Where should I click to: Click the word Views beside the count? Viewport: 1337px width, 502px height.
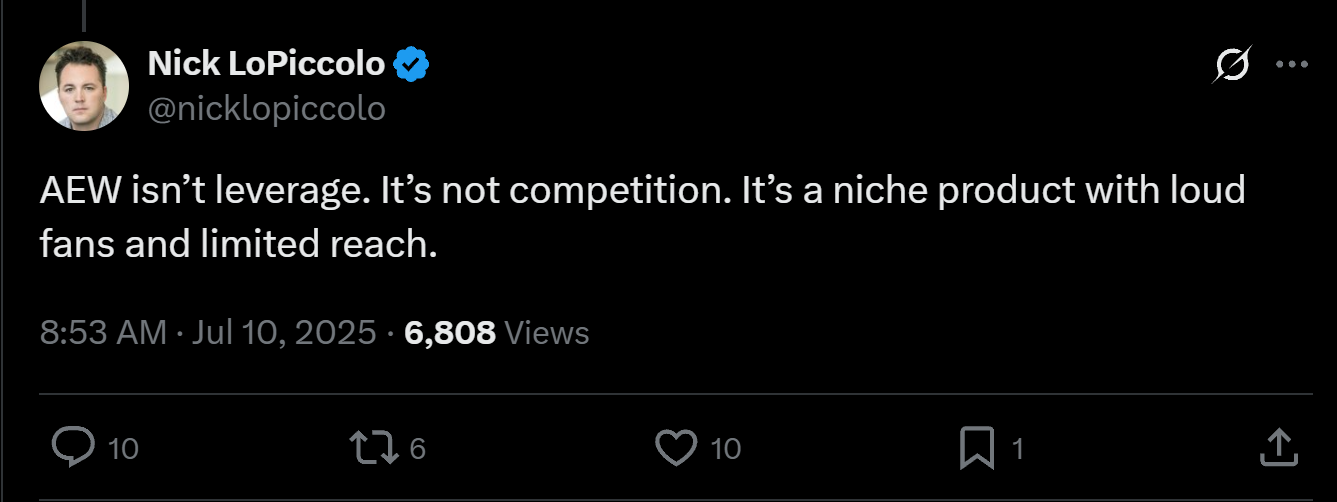click(x=546, y=332)
